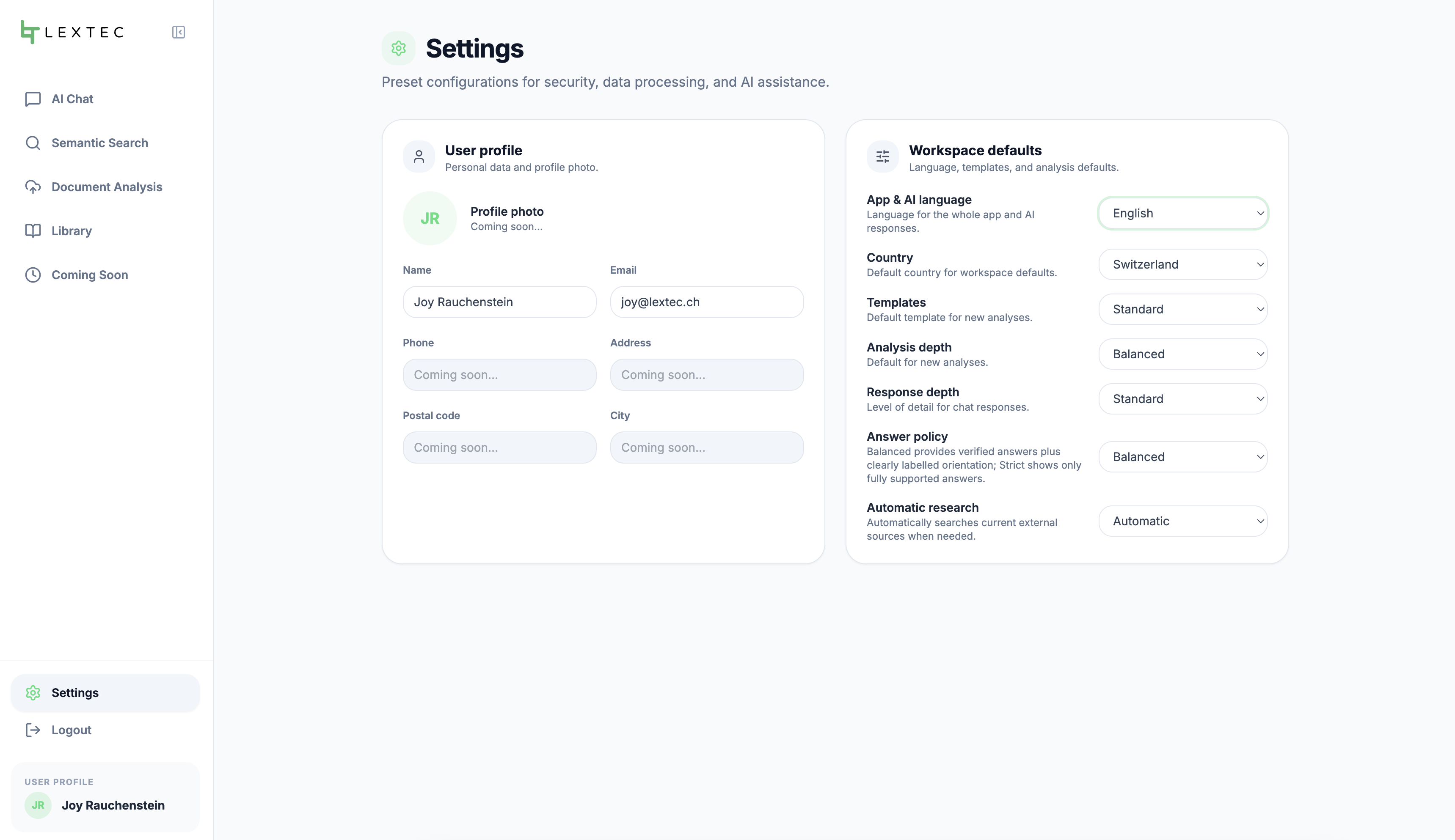1455x840 pixels.
Task: Click the Email input field
Action: tap(706, 302)
